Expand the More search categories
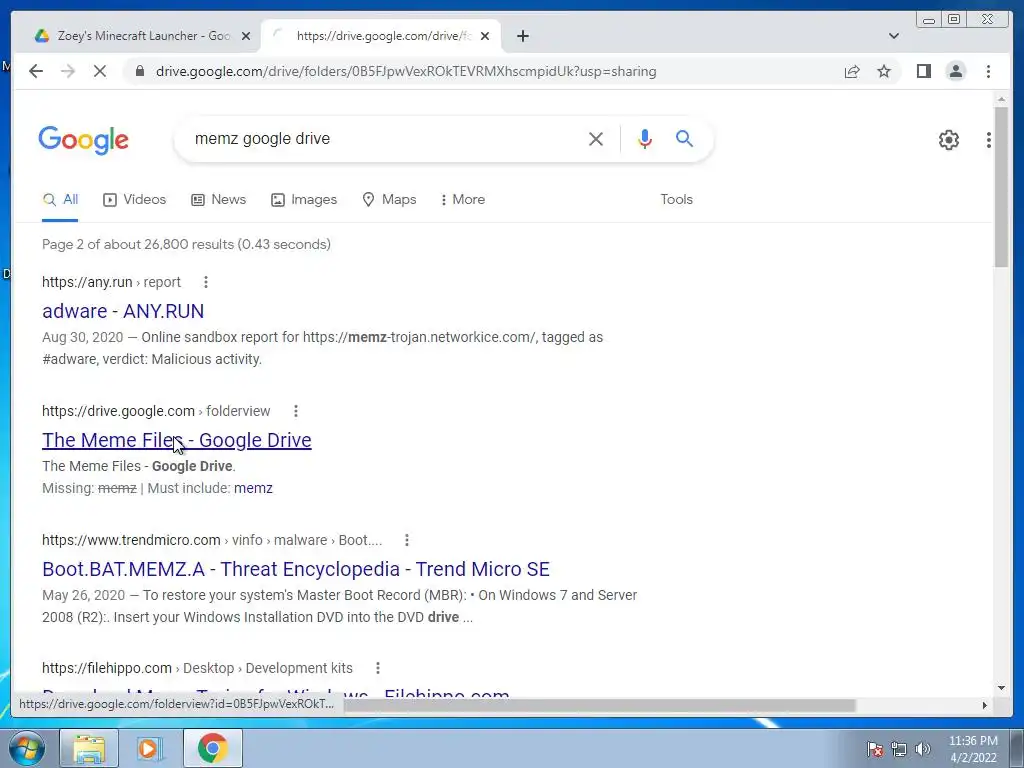Screen dimensions: 1024x768 [x=463, y=200]
